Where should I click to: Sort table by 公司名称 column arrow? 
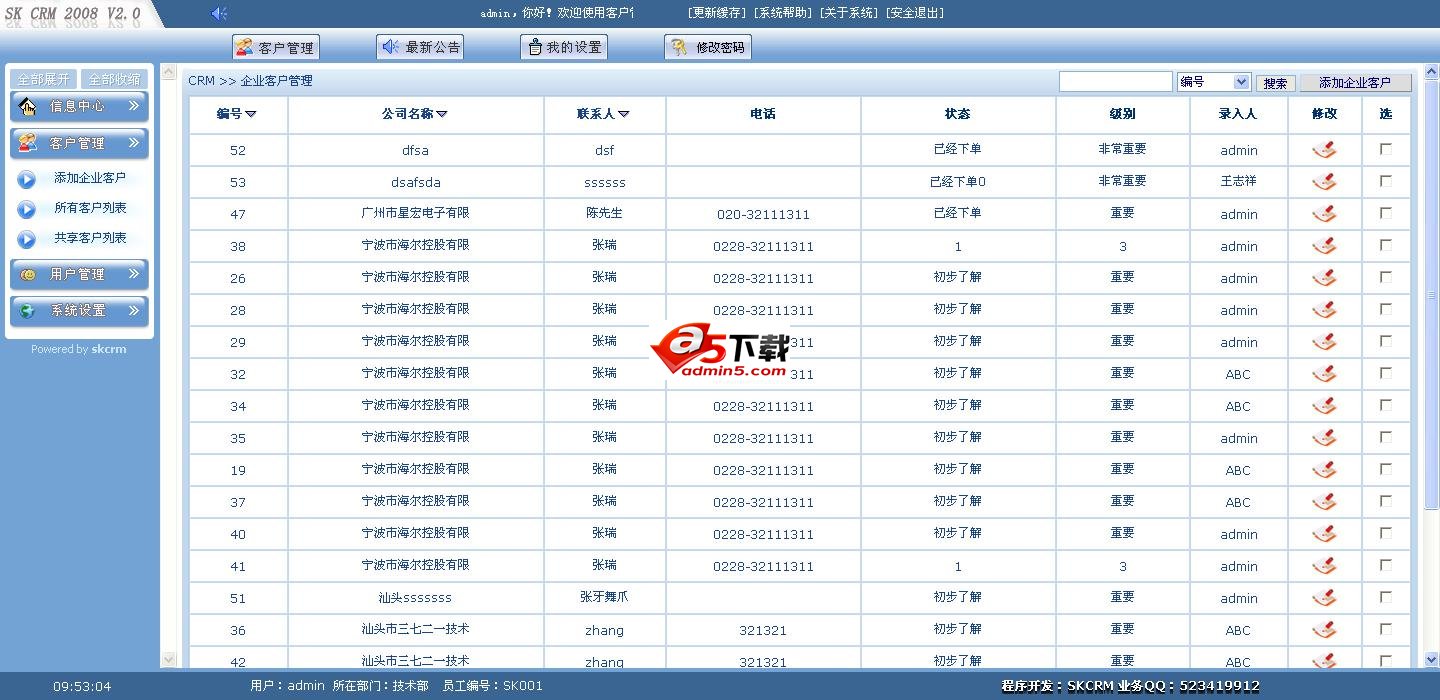(442, 114)
